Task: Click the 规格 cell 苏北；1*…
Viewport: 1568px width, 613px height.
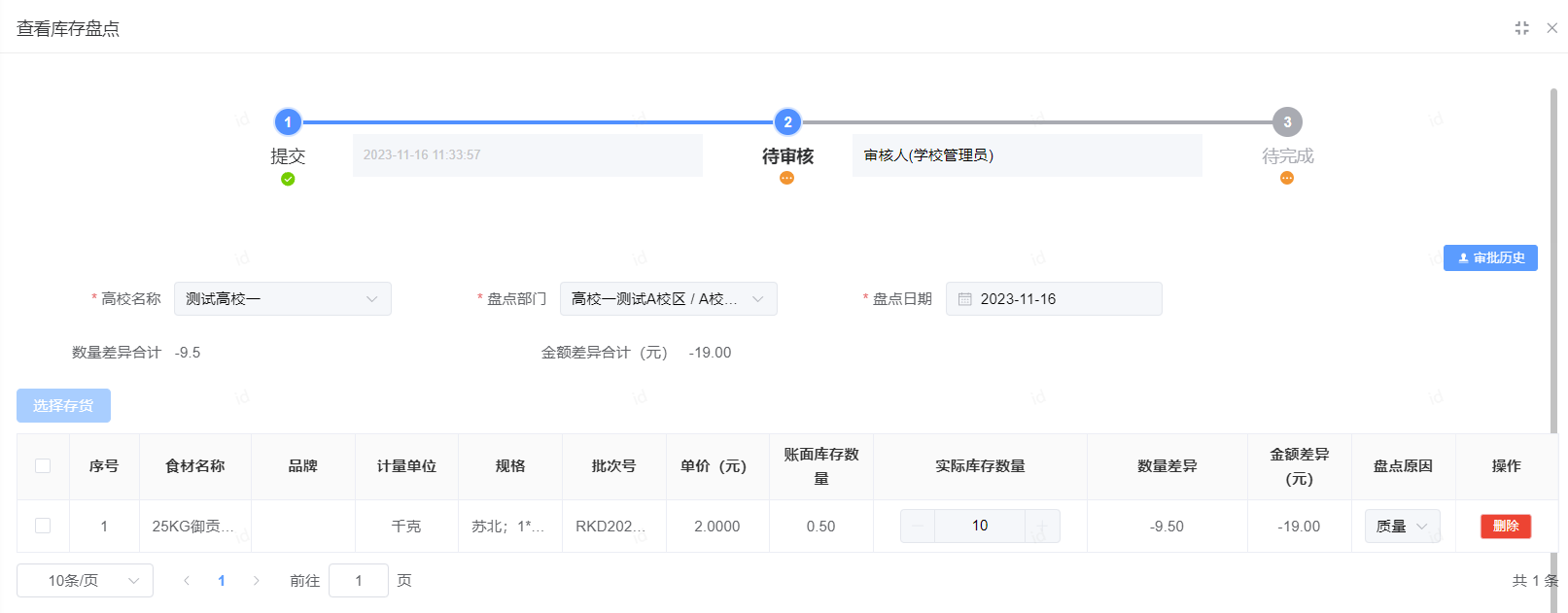Action: (x=509, y=526)
